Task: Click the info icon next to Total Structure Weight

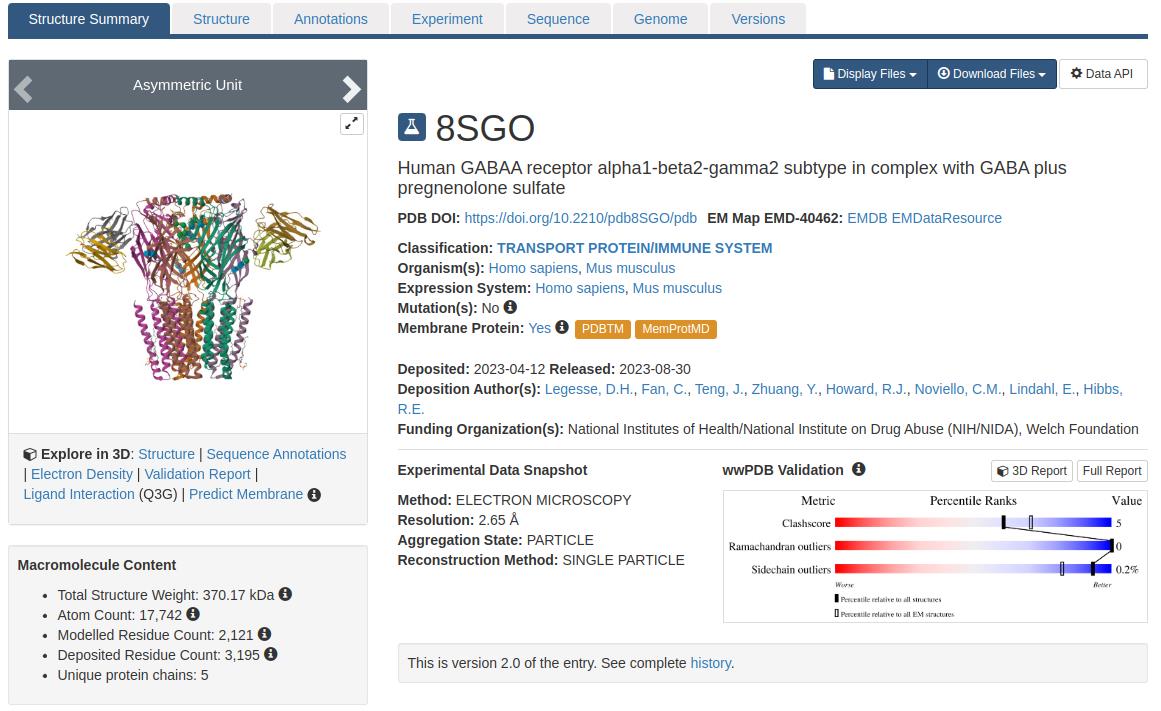Action: [285, 594]
